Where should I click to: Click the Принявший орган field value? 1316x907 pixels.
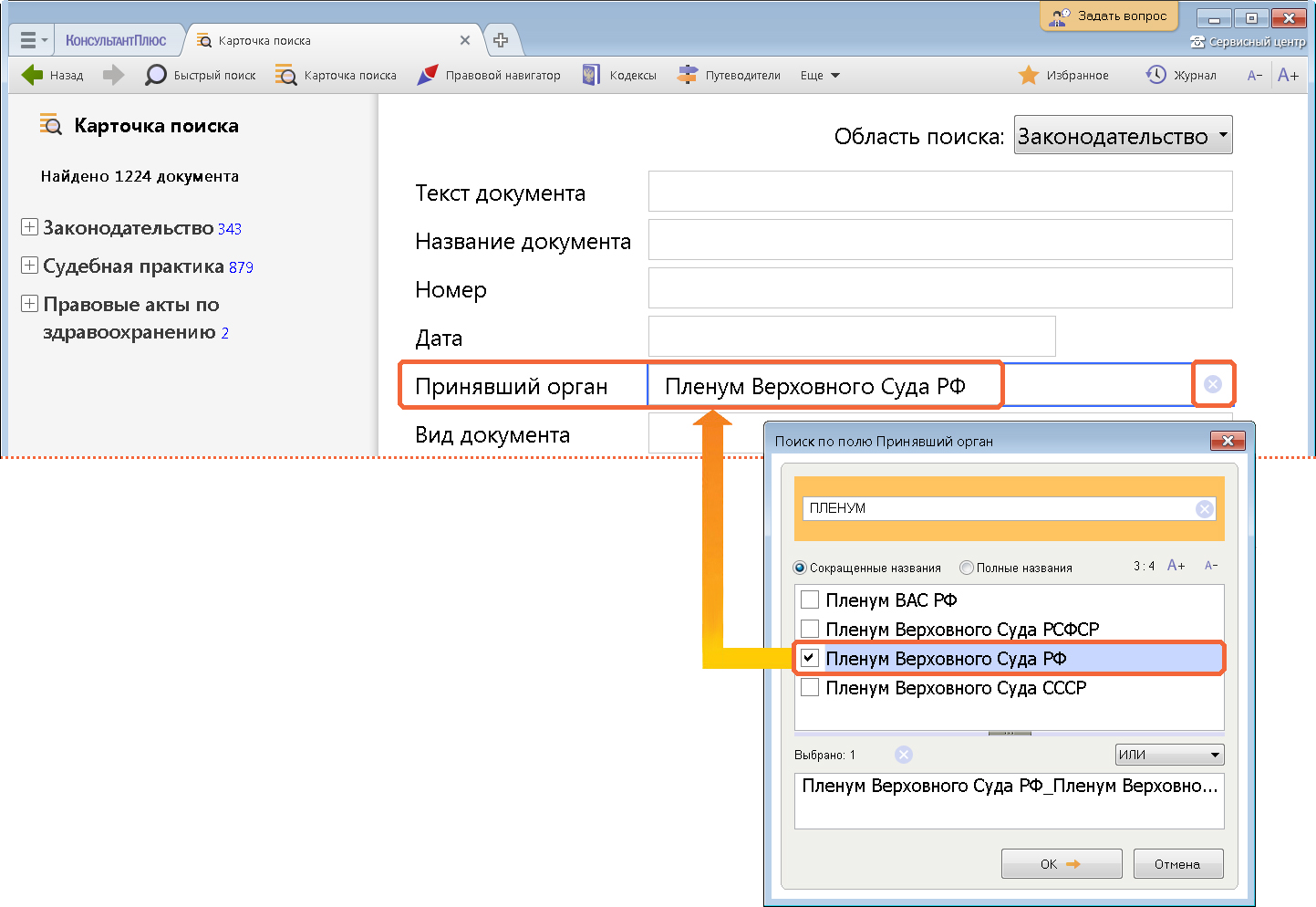click(x=815, y=386)
